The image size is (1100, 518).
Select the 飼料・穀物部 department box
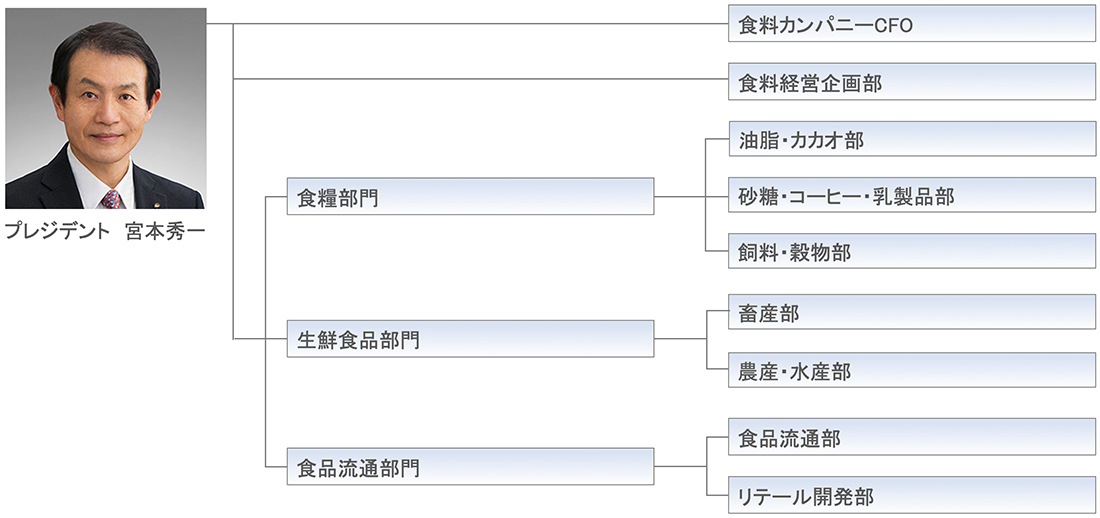[x=911, y=252]
